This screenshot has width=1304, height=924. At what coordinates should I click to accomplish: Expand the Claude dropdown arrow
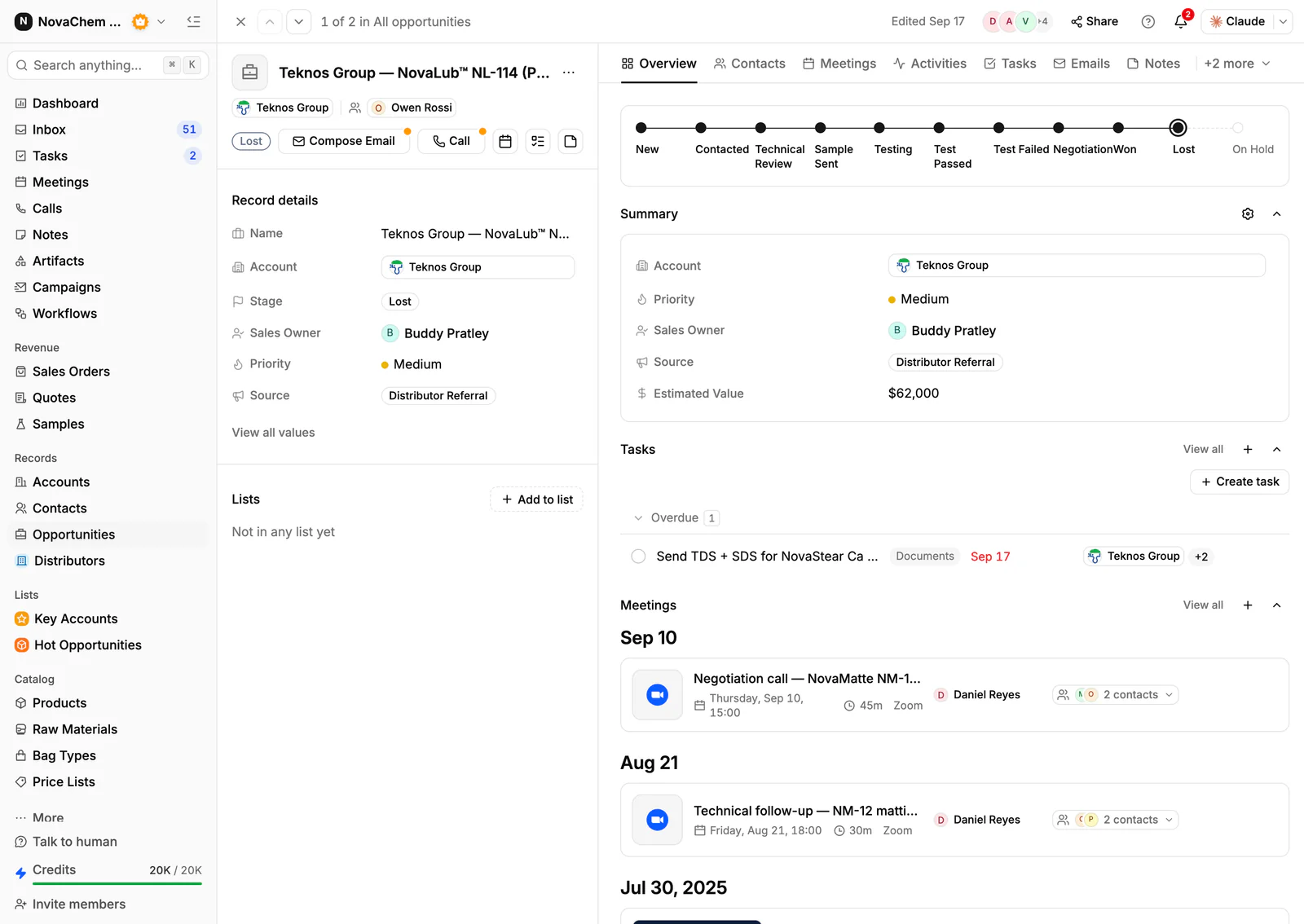click(1283, 22)
